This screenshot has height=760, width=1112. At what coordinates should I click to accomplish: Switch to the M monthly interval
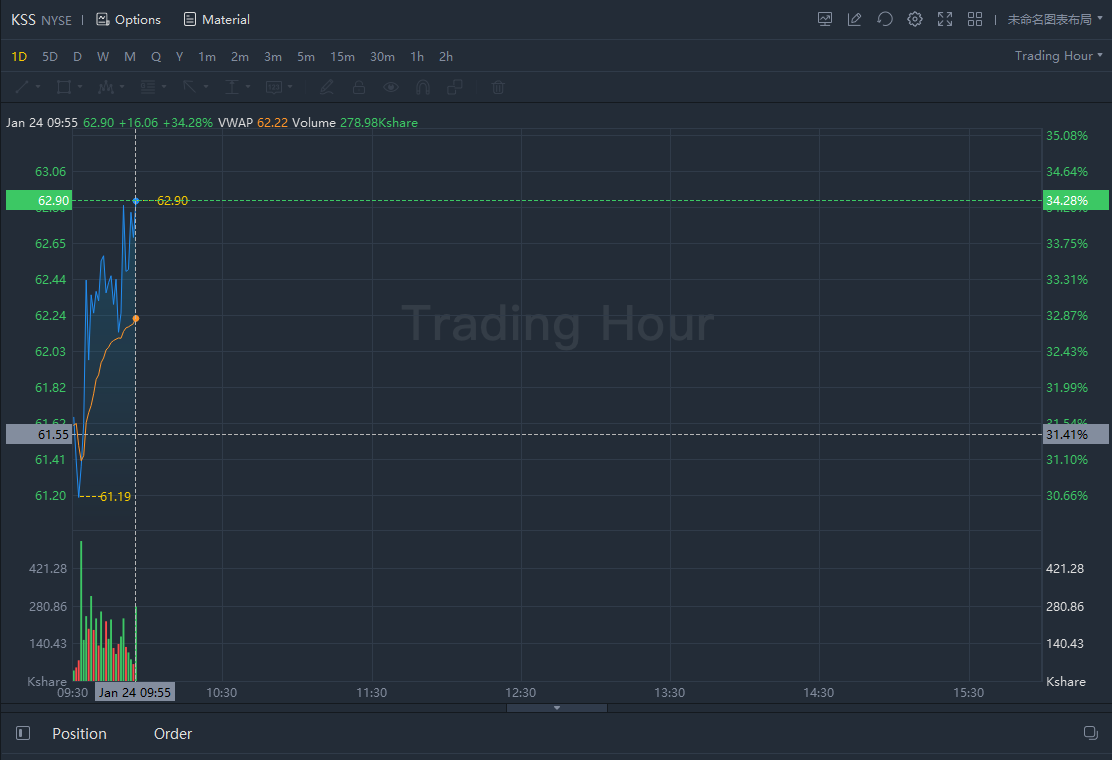(130, 57)
